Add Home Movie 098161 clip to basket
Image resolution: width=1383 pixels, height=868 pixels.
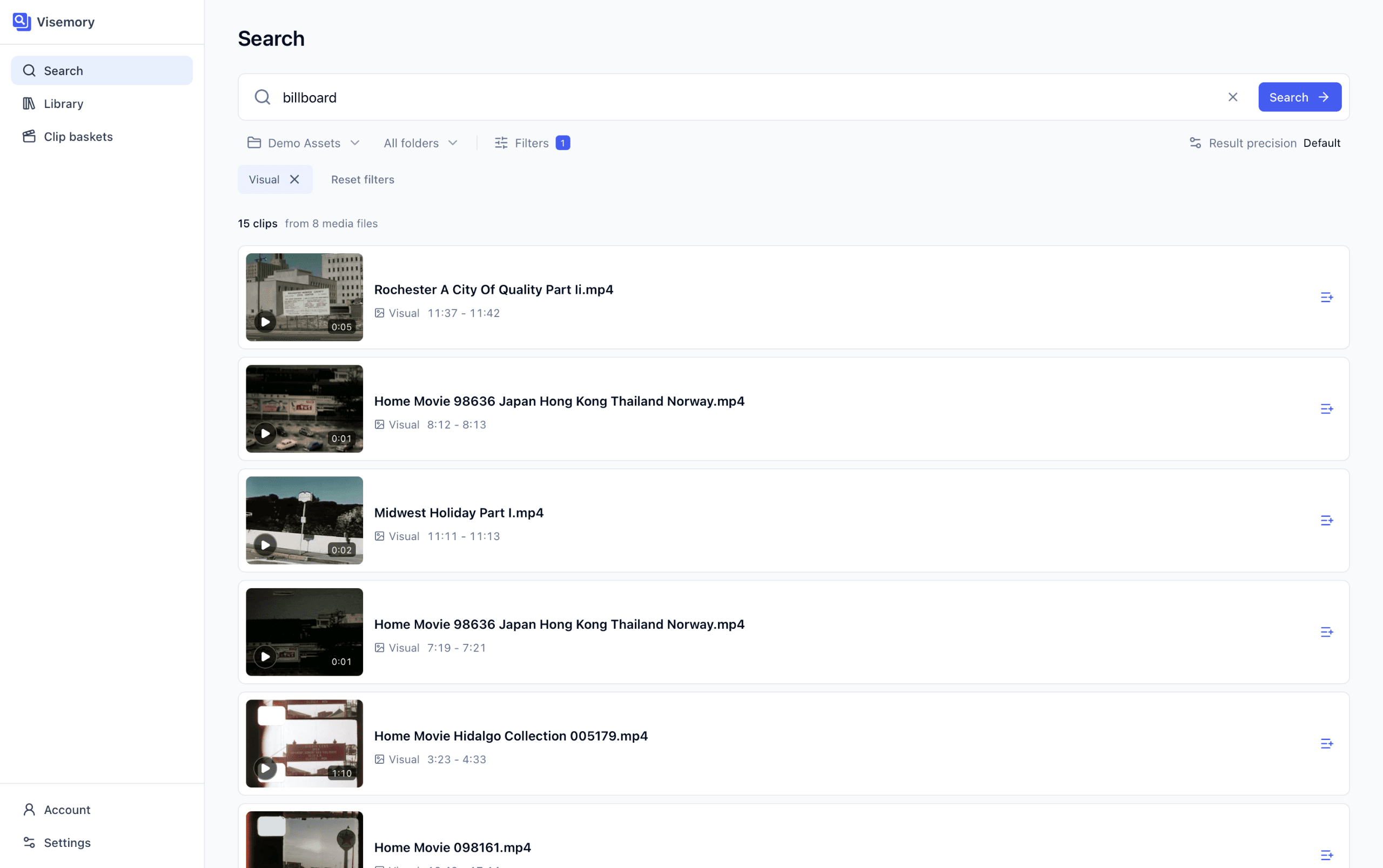tap(1326, 855)
